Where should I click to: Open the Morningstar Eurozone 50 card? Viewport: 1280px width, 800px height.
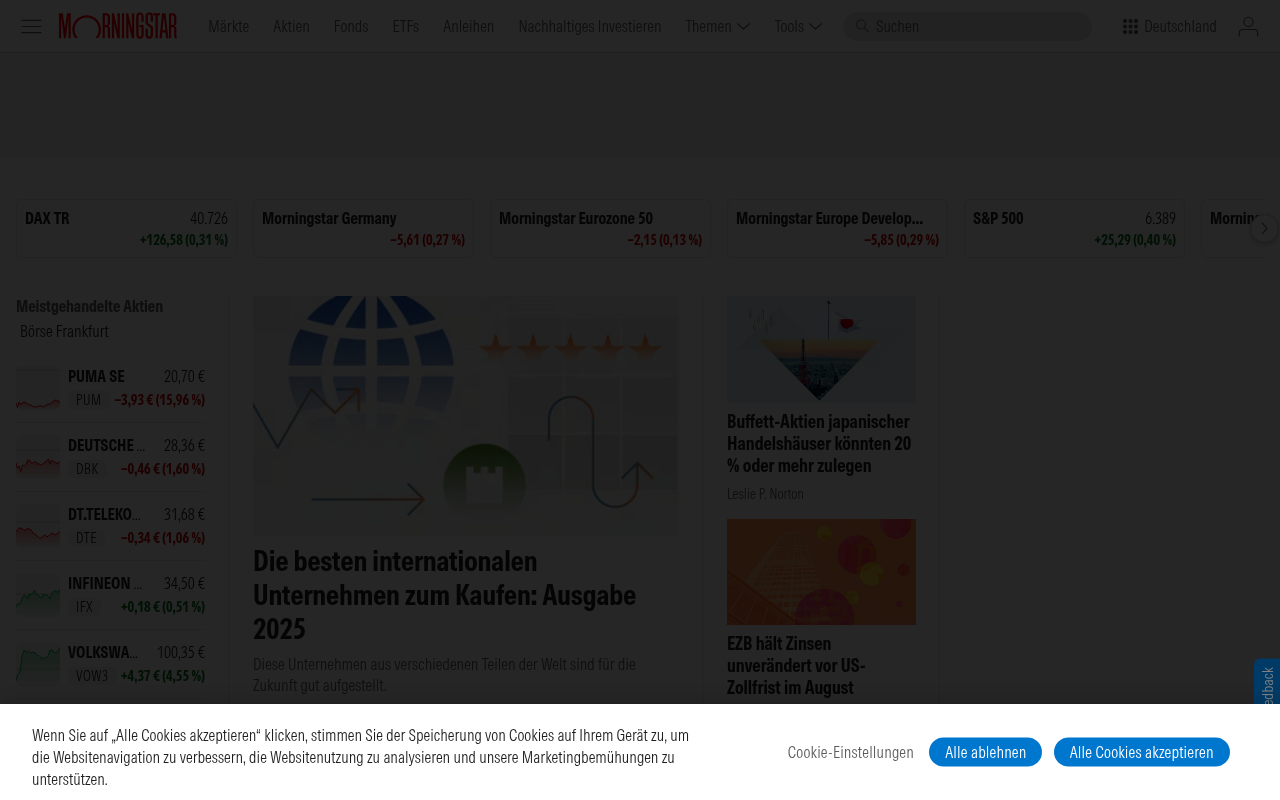point(601,228)
